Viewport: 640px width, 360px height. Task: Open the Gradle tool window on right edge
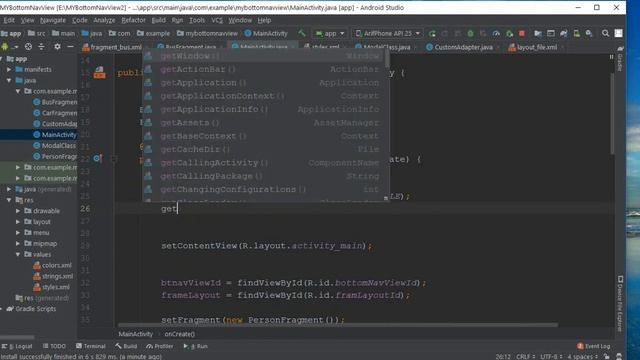pyautogui.click(x=620, y=60)
